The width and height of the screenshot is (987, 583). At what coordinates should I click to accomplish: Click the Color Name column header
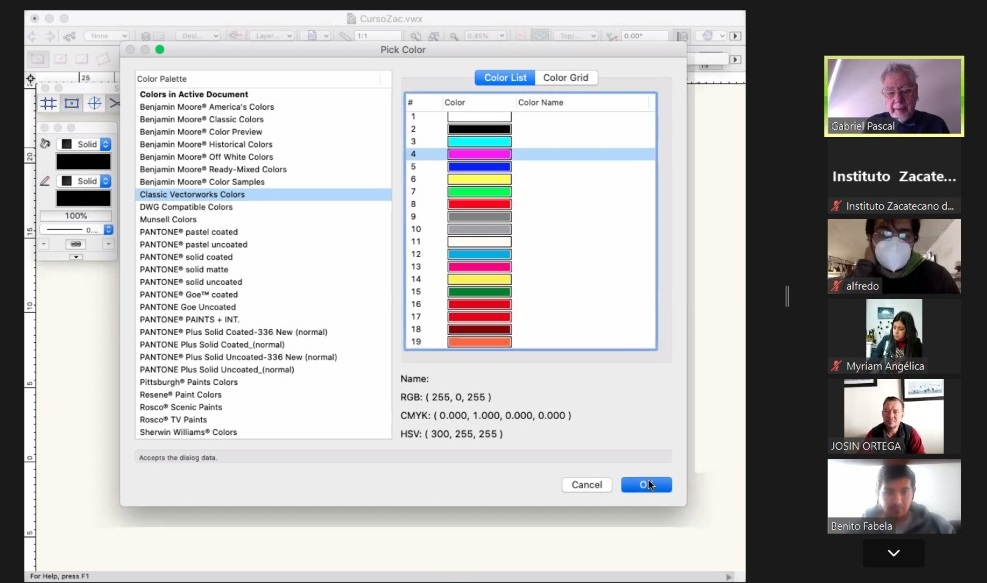coord(582,102)
